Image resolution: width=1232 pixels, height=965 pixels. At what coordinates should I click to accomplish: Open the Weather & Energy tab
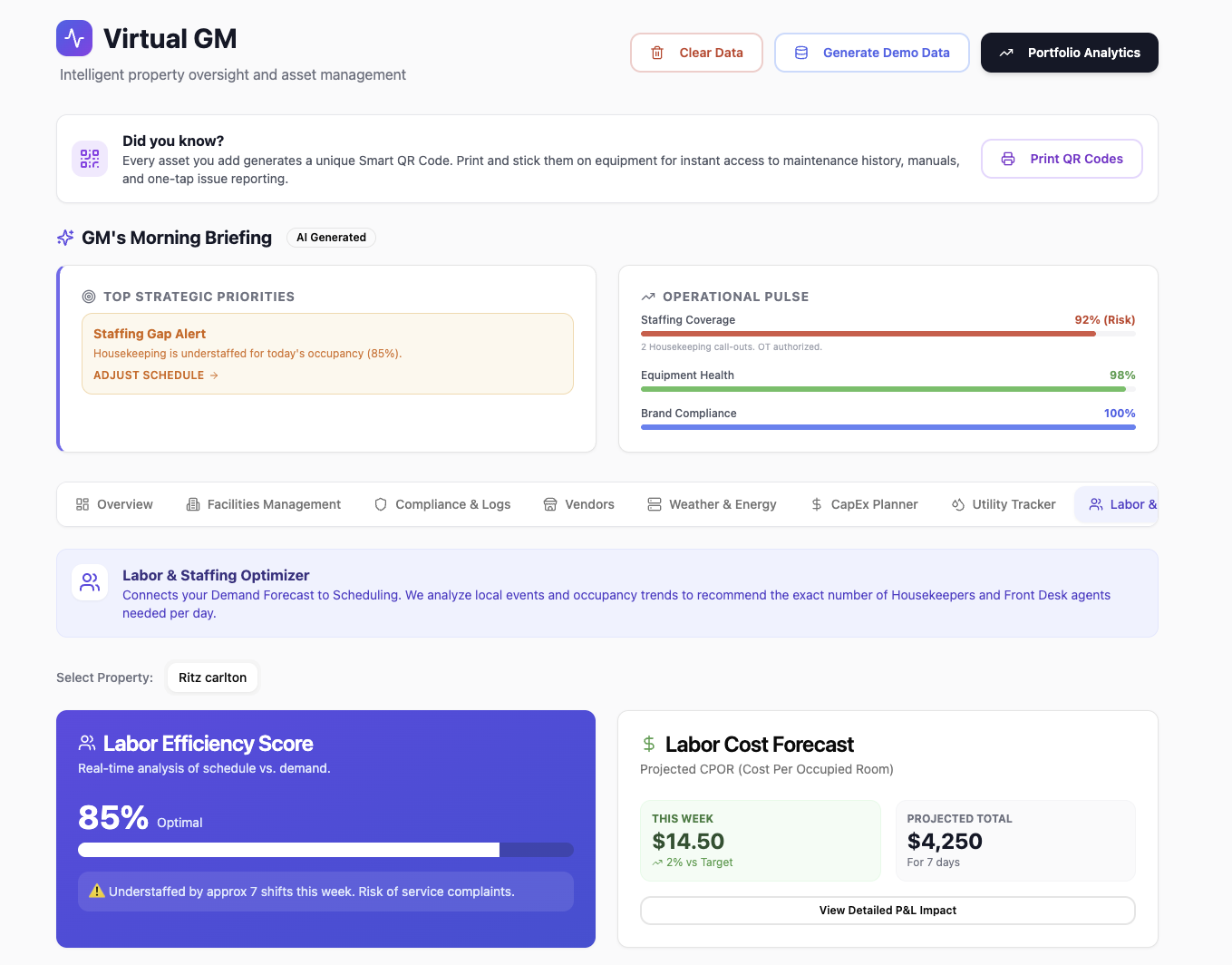(x=713, y=503)
